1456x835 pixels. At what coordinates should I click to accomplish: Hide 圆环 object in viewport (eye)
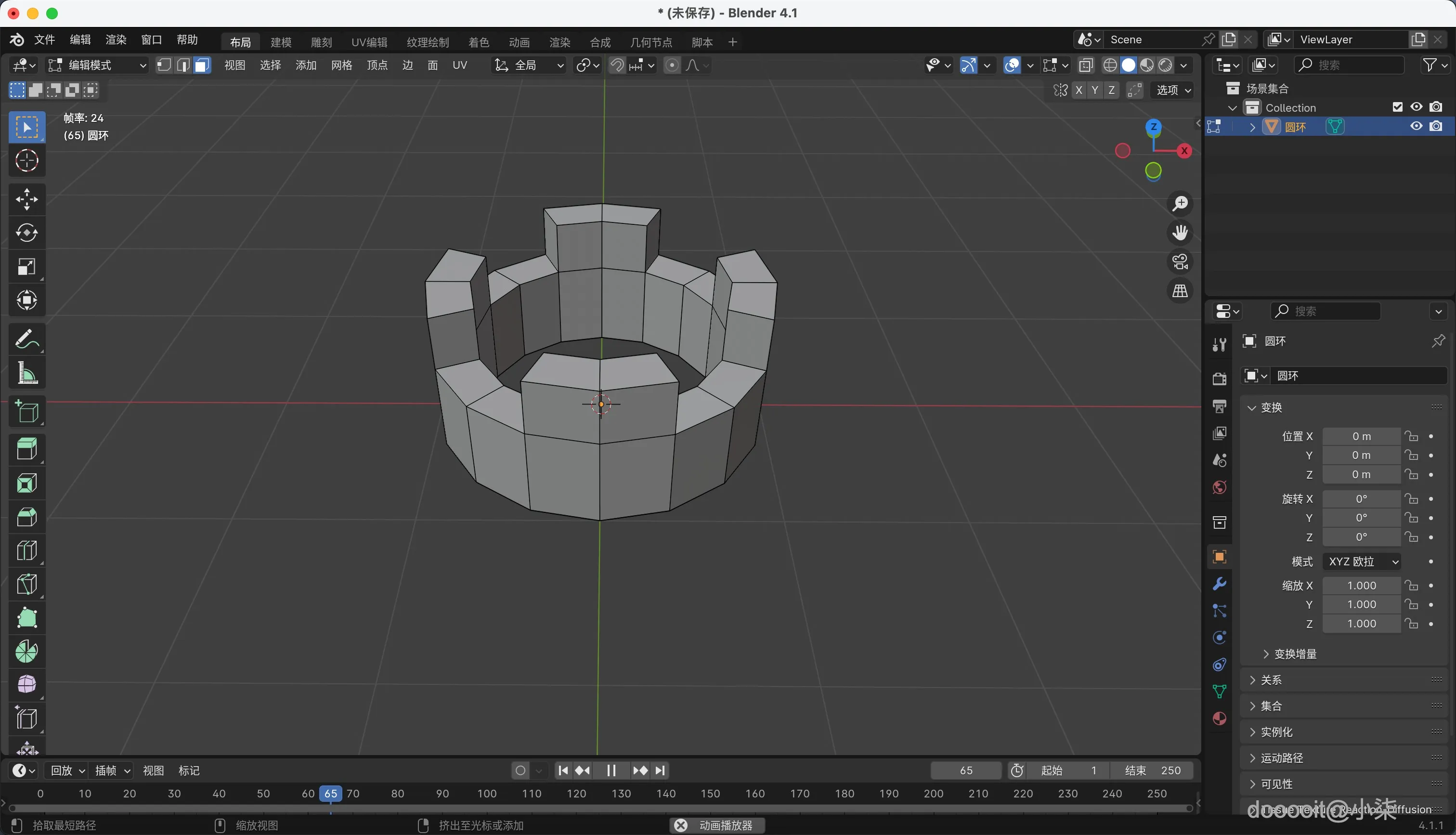pos(1416,126)
